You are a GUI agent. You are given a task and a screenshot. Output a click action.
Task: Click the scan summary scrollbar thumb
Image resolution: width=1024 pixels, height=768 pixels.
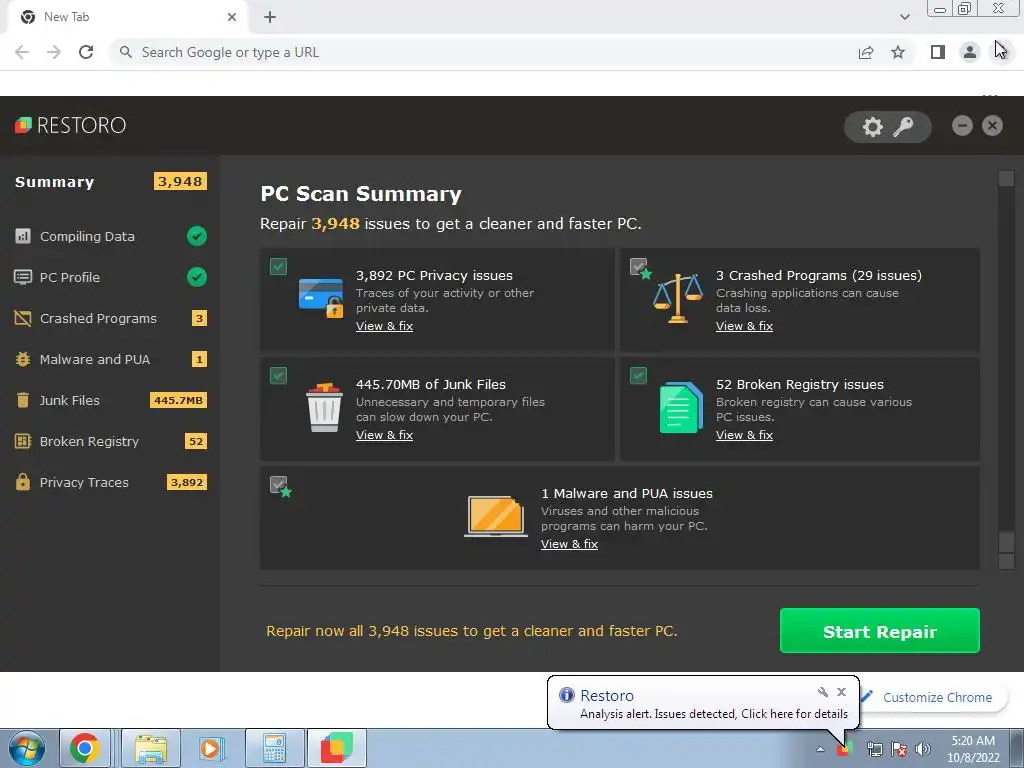pos(1006,542)
